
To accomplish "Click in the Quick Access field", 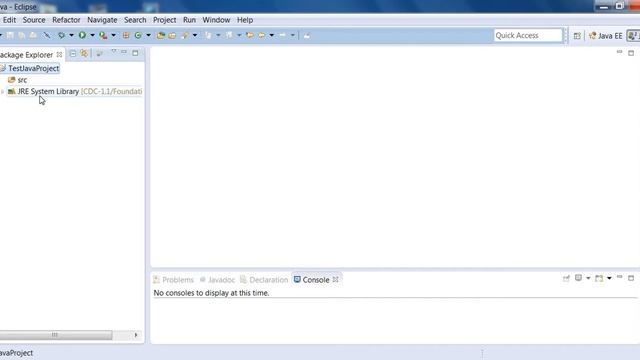I will coord(528,36).
